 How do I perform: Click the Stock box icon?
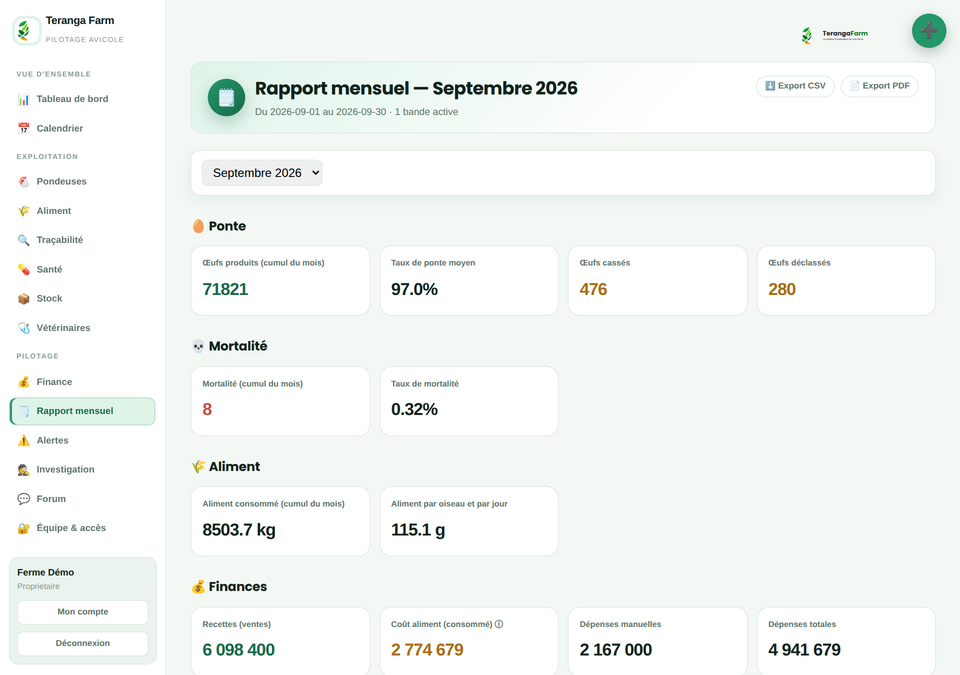23,298
